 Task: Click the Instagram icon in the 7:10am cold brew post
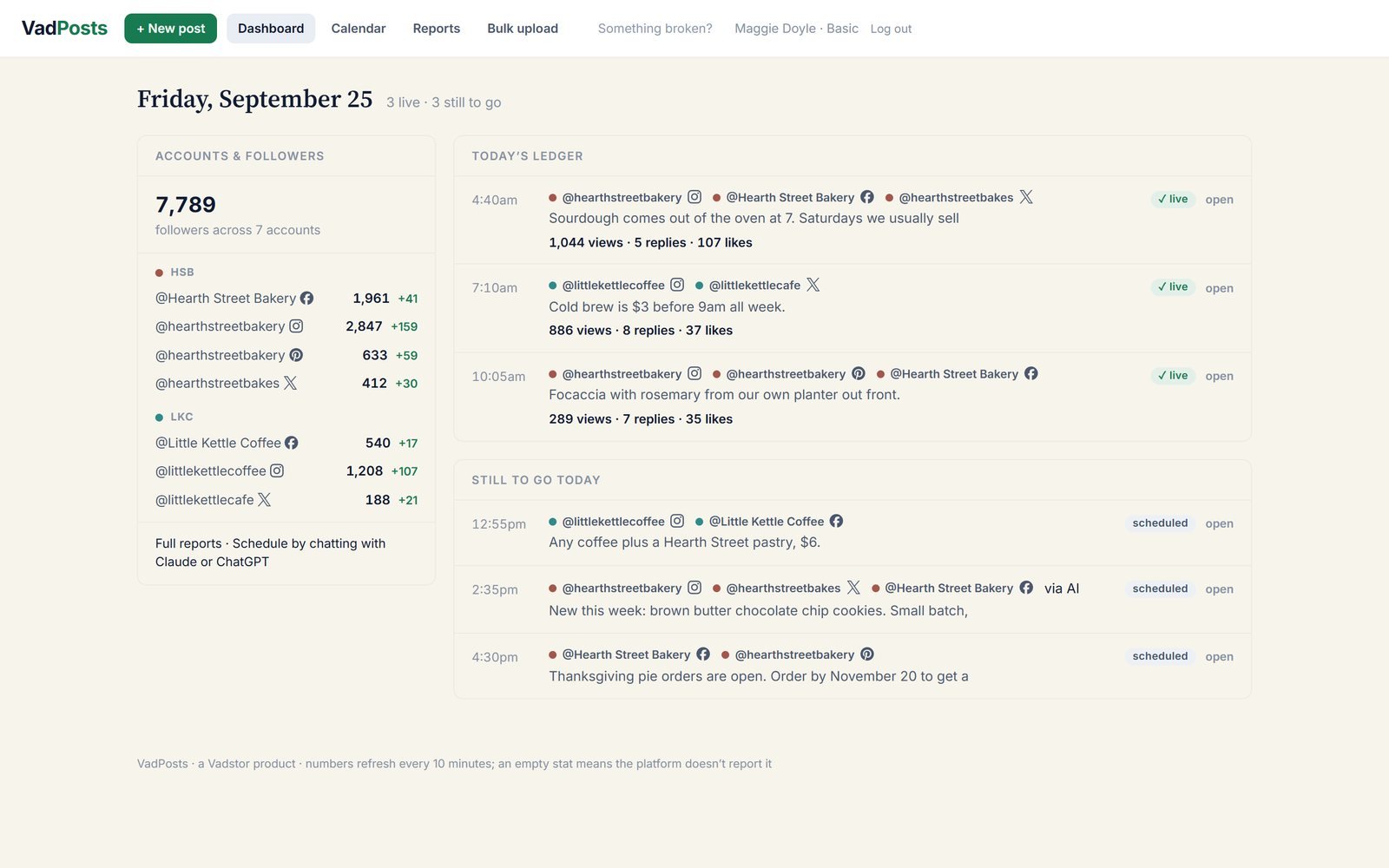coord(677,285)
